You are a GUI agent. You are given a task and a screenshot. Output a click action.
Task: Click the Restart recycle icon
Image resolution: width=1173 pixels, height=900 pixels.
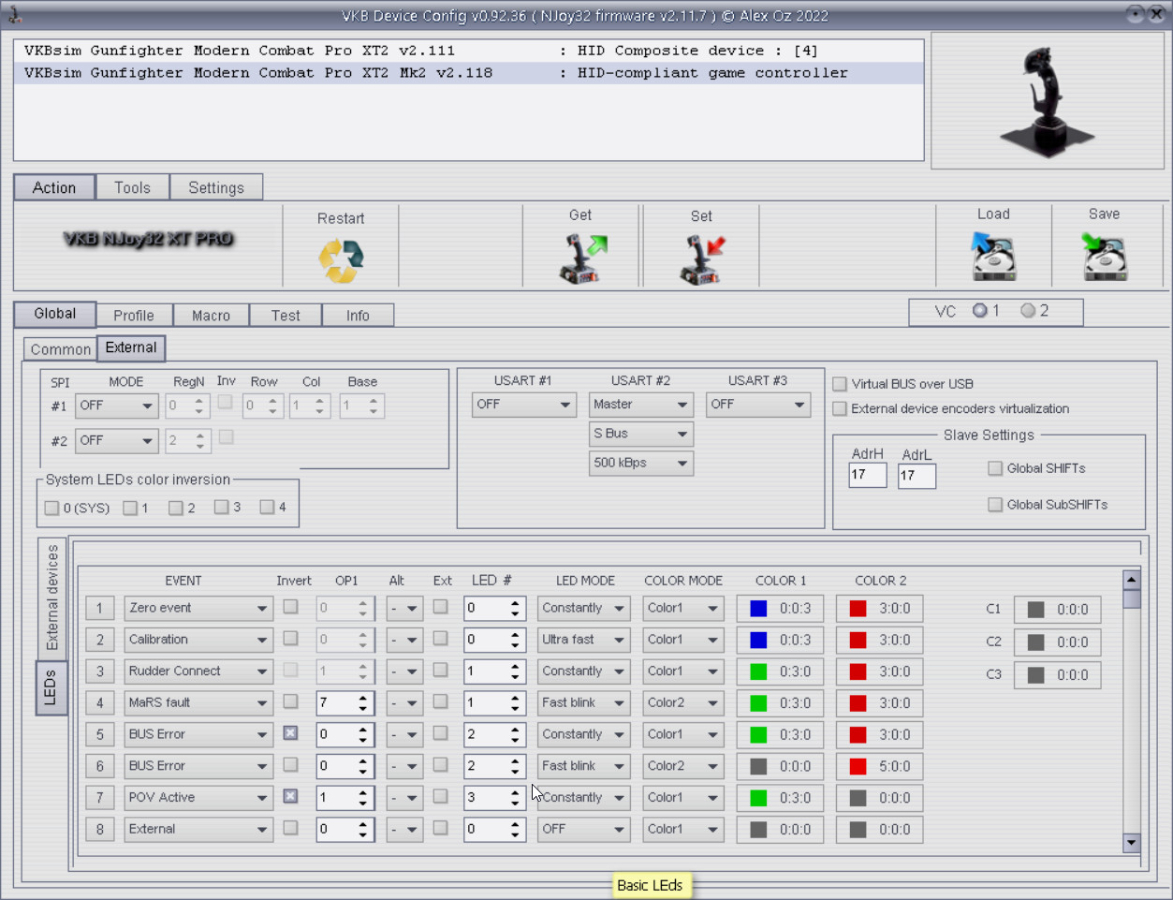click(x=340, y=261)
